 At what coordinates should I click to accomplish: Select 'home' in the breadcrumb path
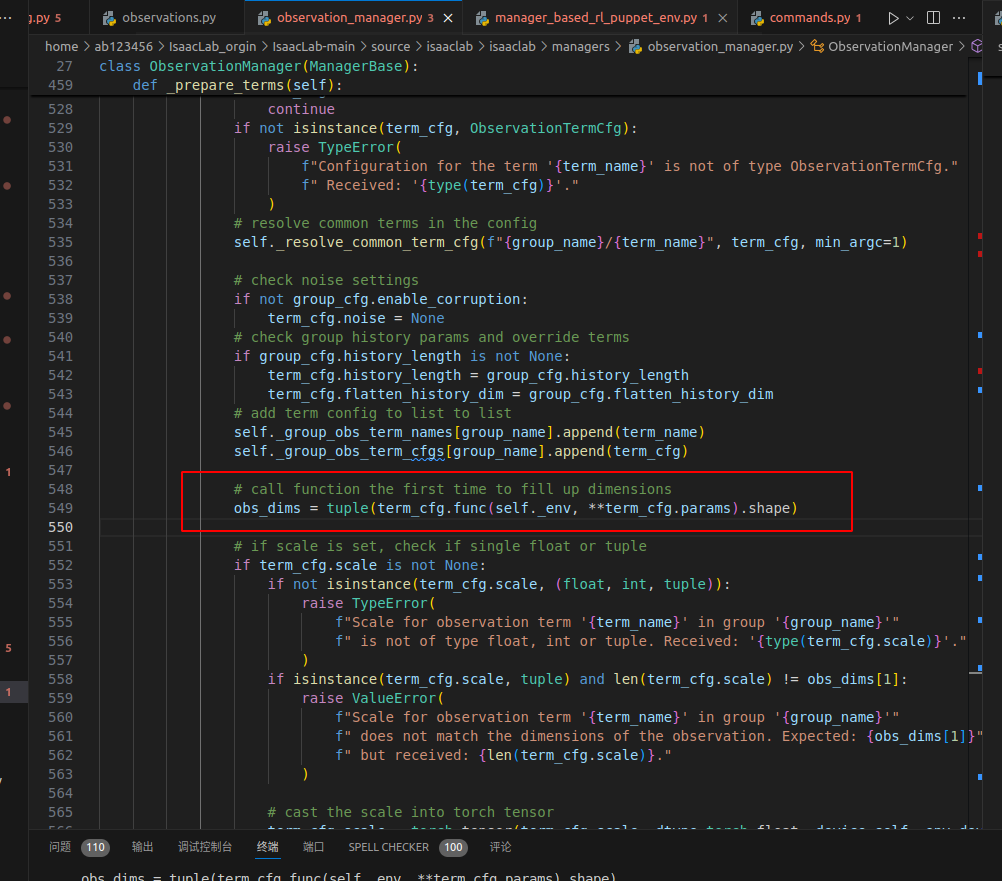(x=61, y=47)
